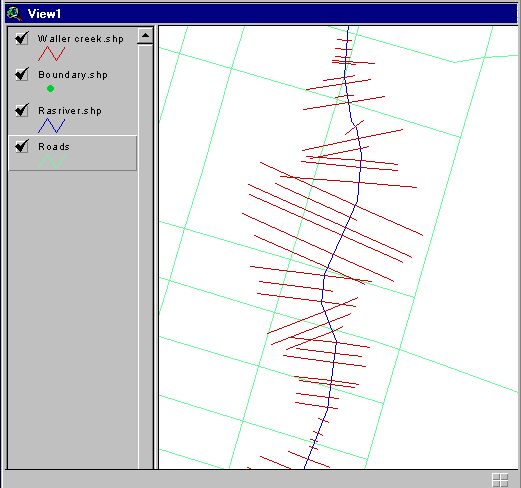Click the View1 title bar
This screenshot has height=488, width=521.
pos(261,14)
